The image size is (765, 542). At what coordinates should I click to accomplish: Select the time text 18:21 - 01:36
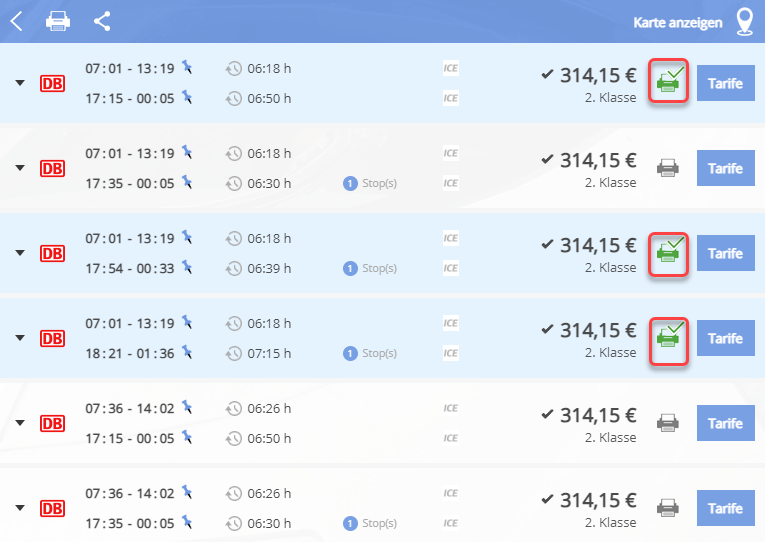130,353
